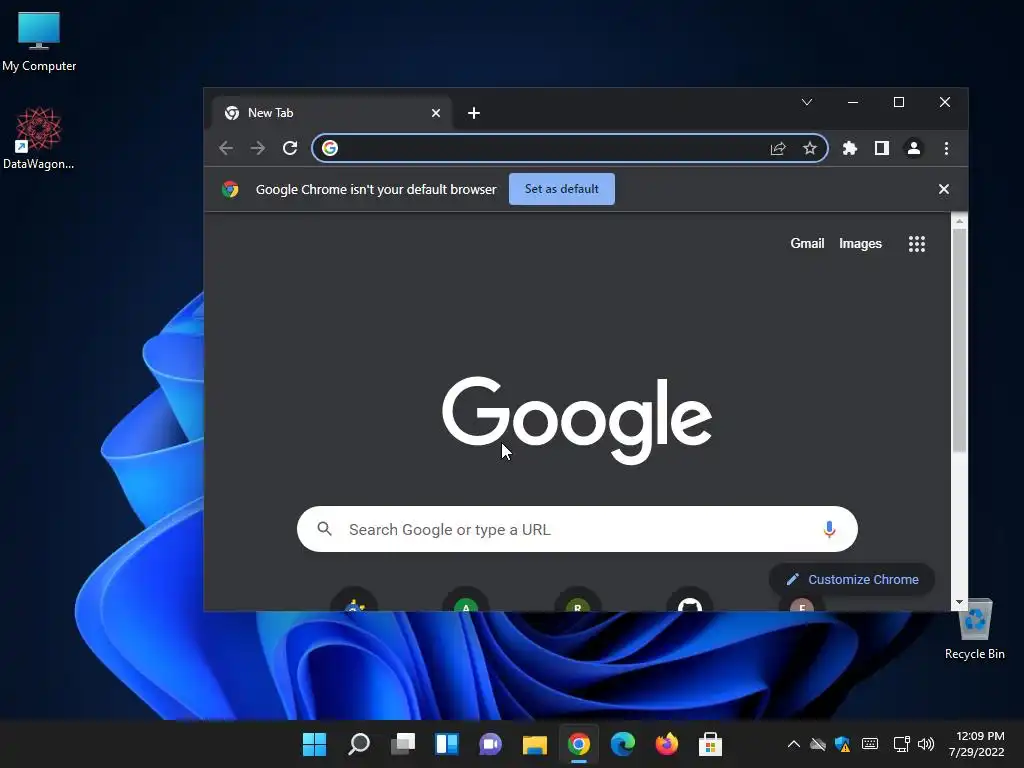The image size is (1024, 768).
Task: Click Chrome's forward navigation arrow
Action: pyautogui.click(x=258, y=148)
